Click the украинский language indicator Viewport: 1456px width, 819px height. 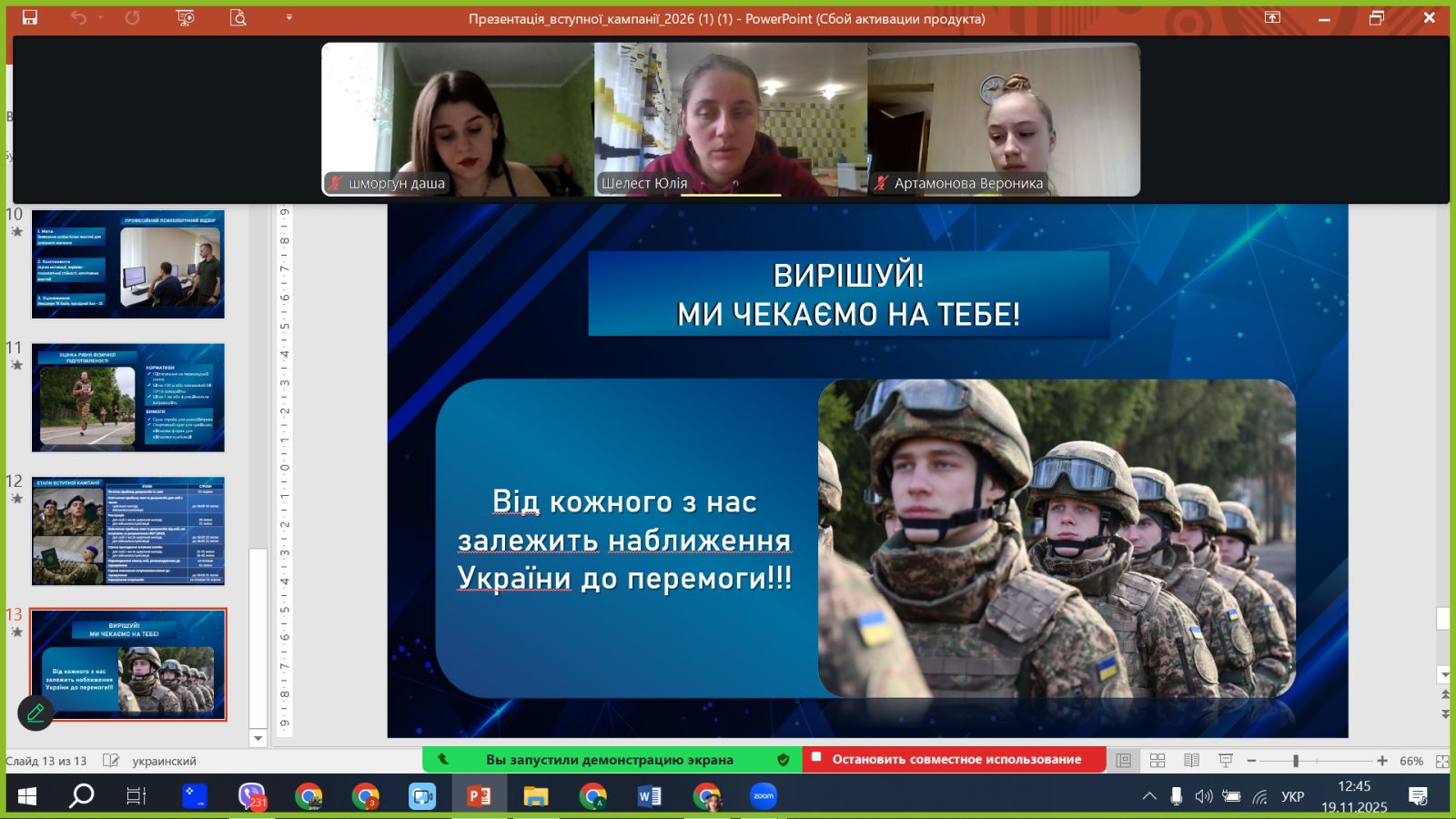164,761
